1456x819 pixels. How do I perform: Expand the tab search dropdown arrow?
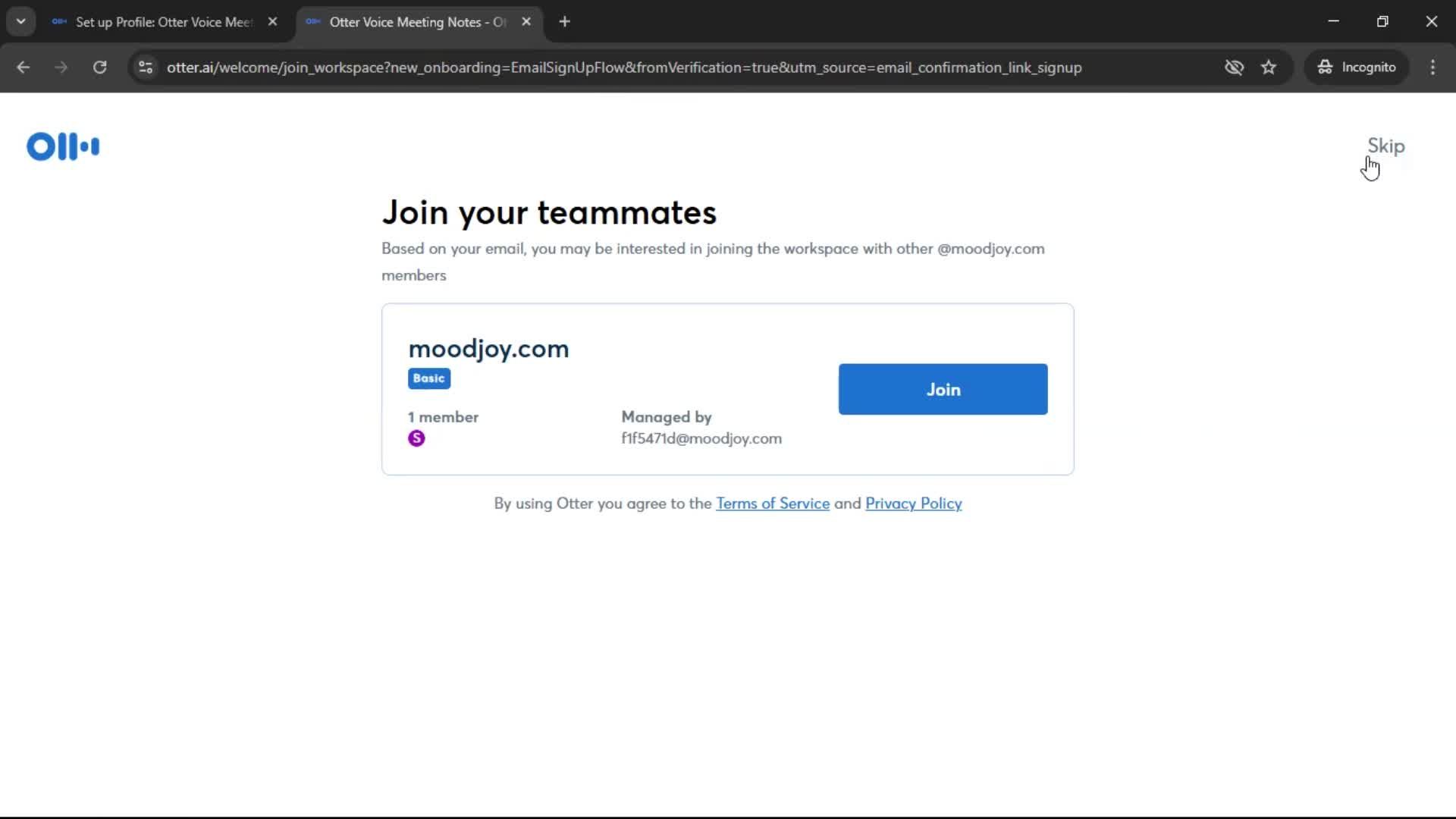coord(20,22)
